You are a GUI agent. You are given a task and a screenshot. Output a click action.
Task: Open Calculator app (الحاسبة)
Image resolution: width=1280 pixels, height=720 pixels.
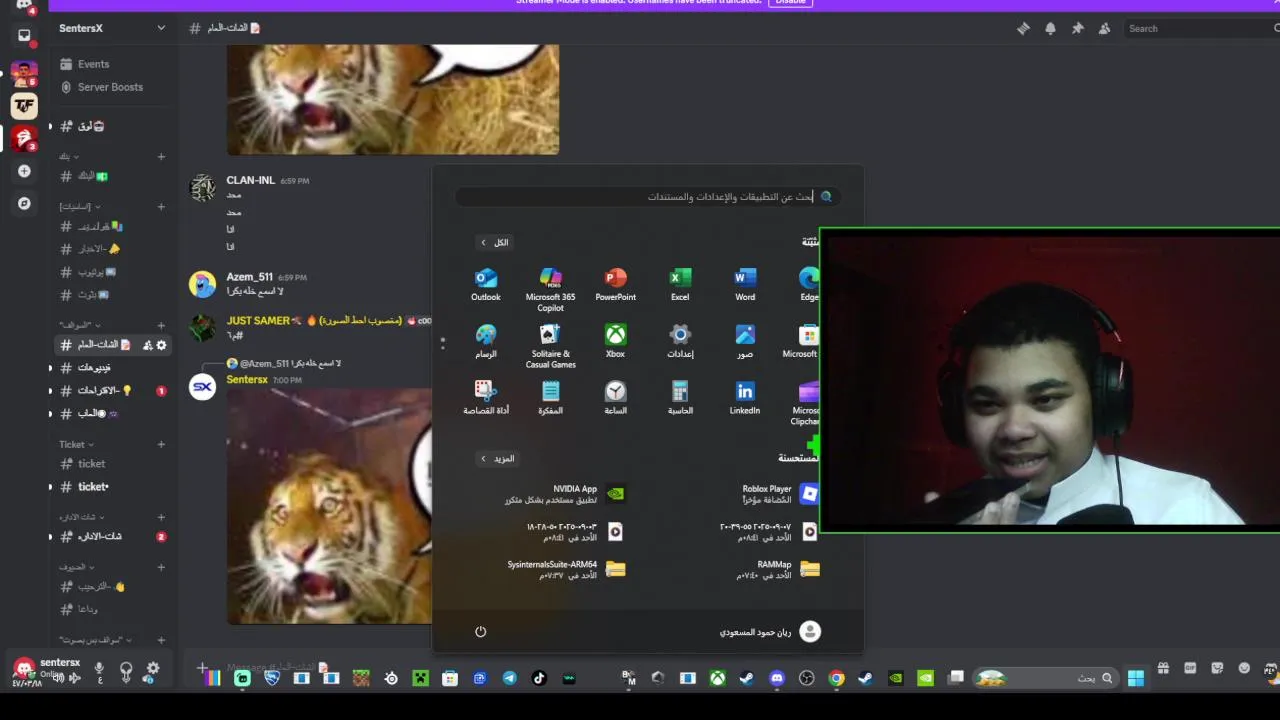(x=680, y=397)
